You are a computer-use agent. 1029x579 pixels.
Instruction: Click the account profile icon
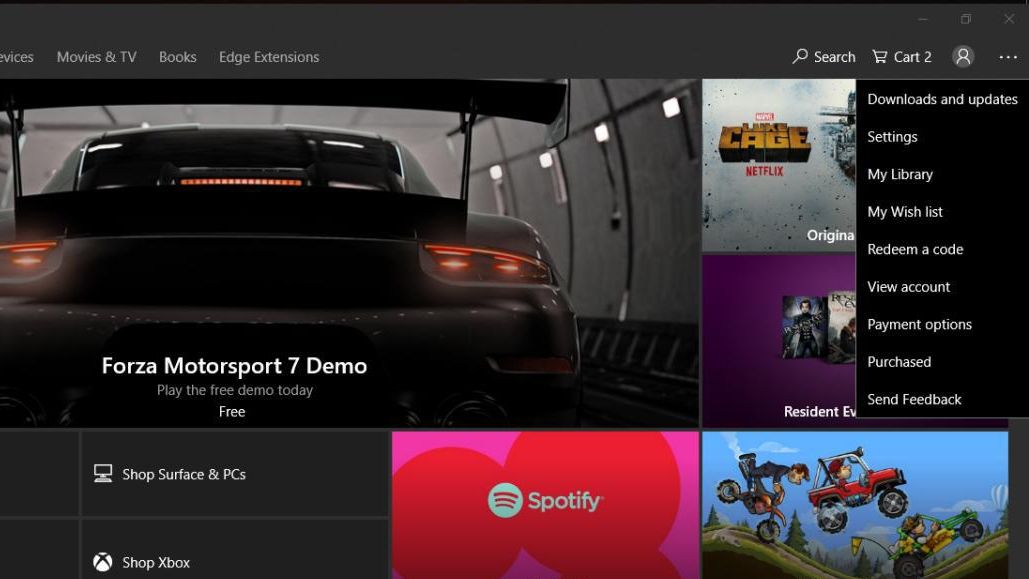[x=962, y=57]
